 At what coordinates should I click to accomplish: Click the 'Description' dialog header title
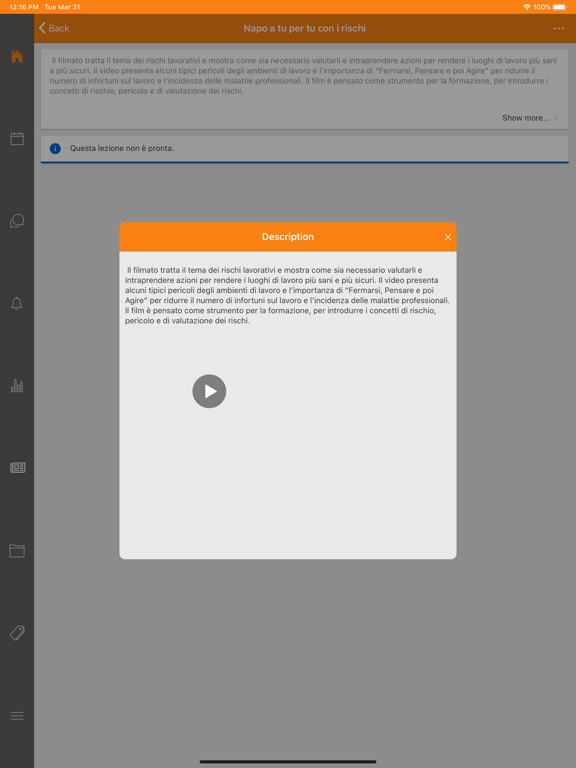288,237
